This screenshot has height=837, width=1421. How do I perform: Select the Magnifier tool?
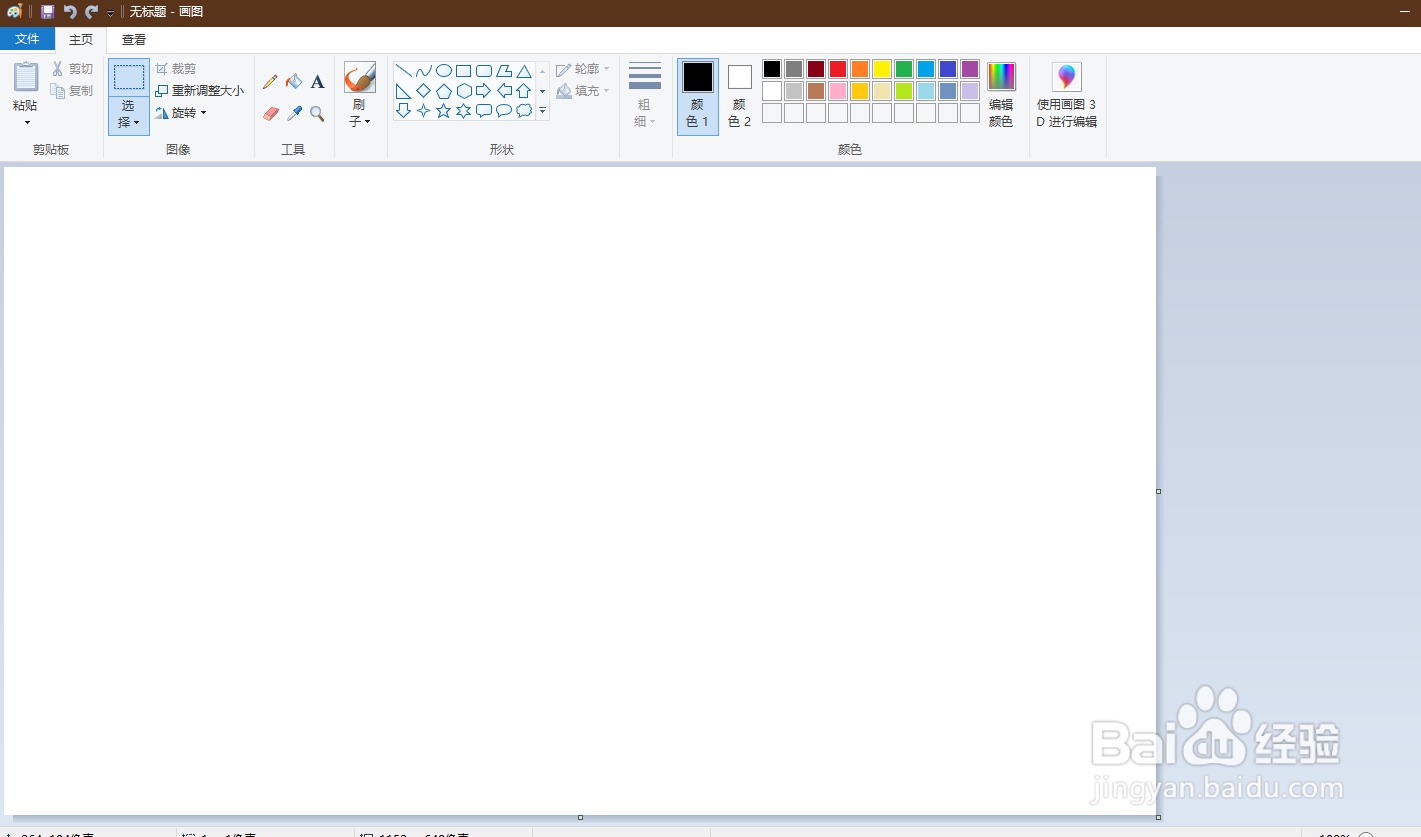(317, 114)
